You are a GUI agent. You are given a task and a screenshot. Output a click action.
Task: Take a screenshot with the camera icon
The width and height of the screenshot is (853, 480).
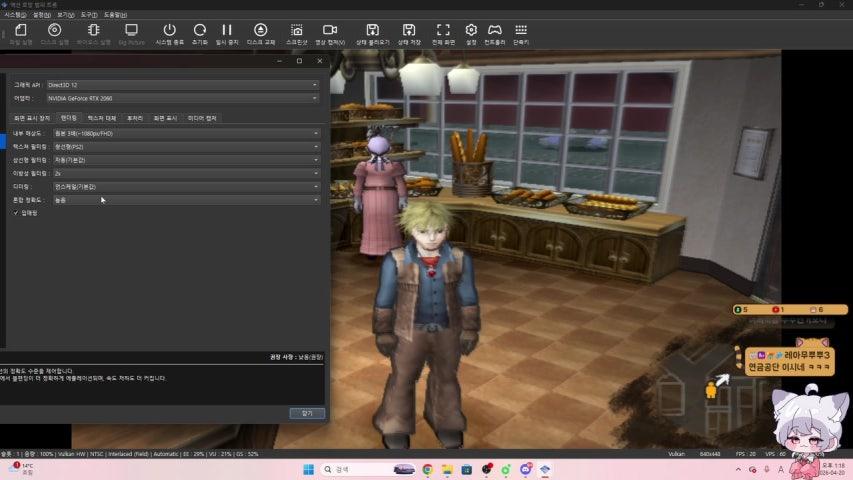(296, 31)
